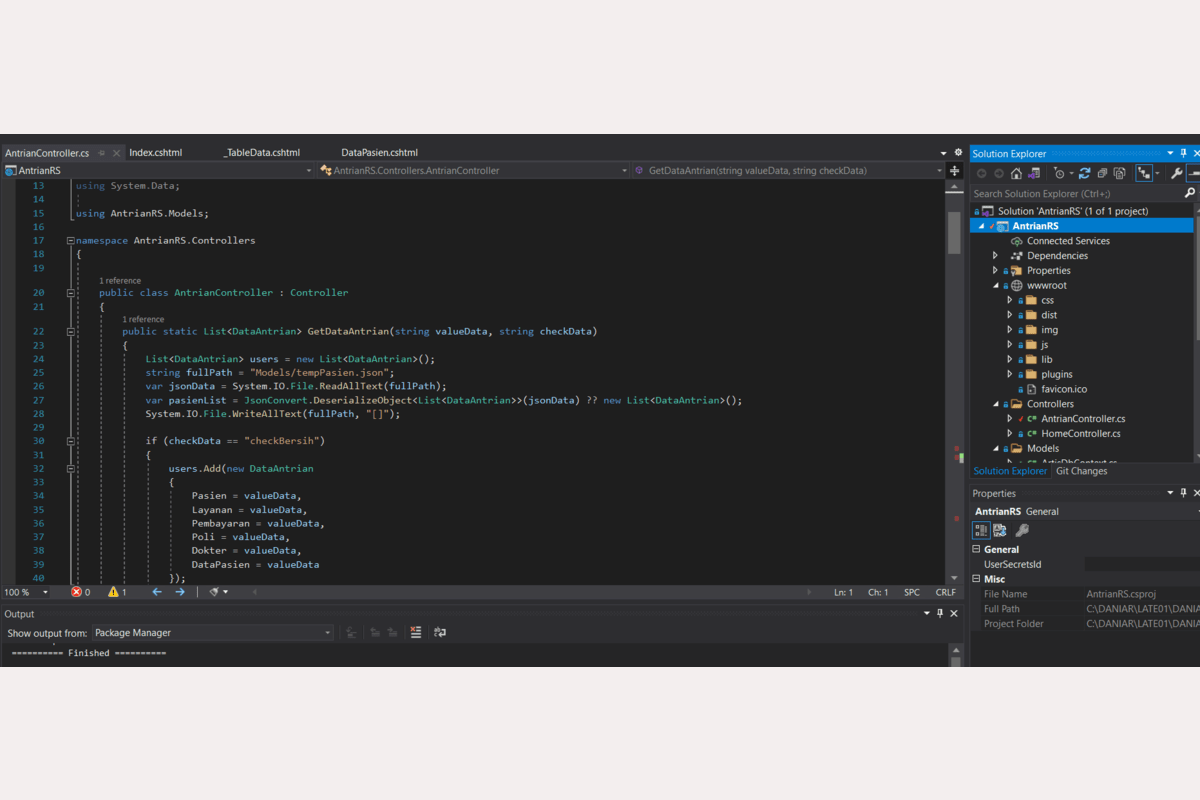
Task: Collapse the wwwroot folder
Action: point(996,286)
